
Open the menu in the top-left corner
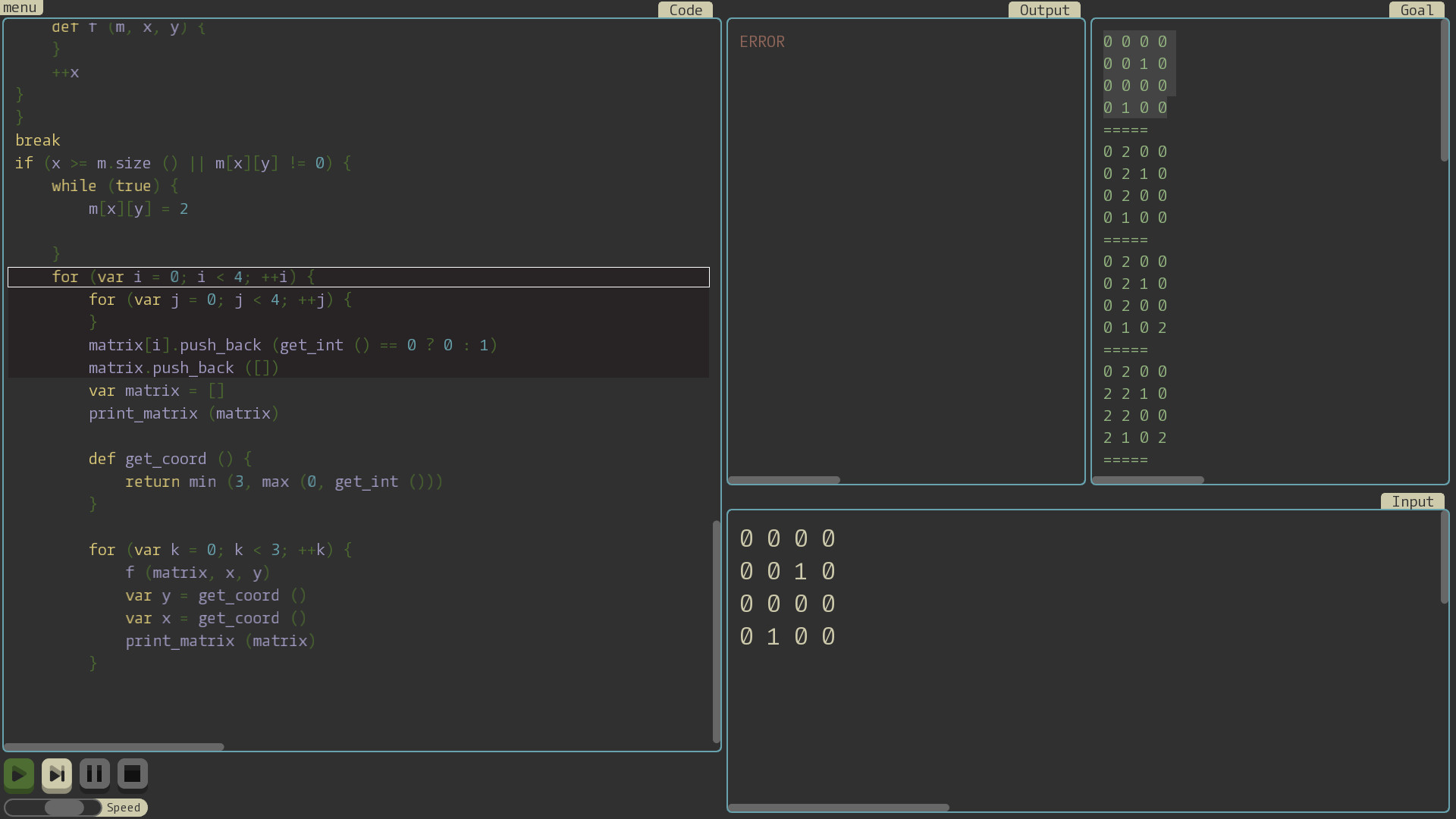point(20,8)
